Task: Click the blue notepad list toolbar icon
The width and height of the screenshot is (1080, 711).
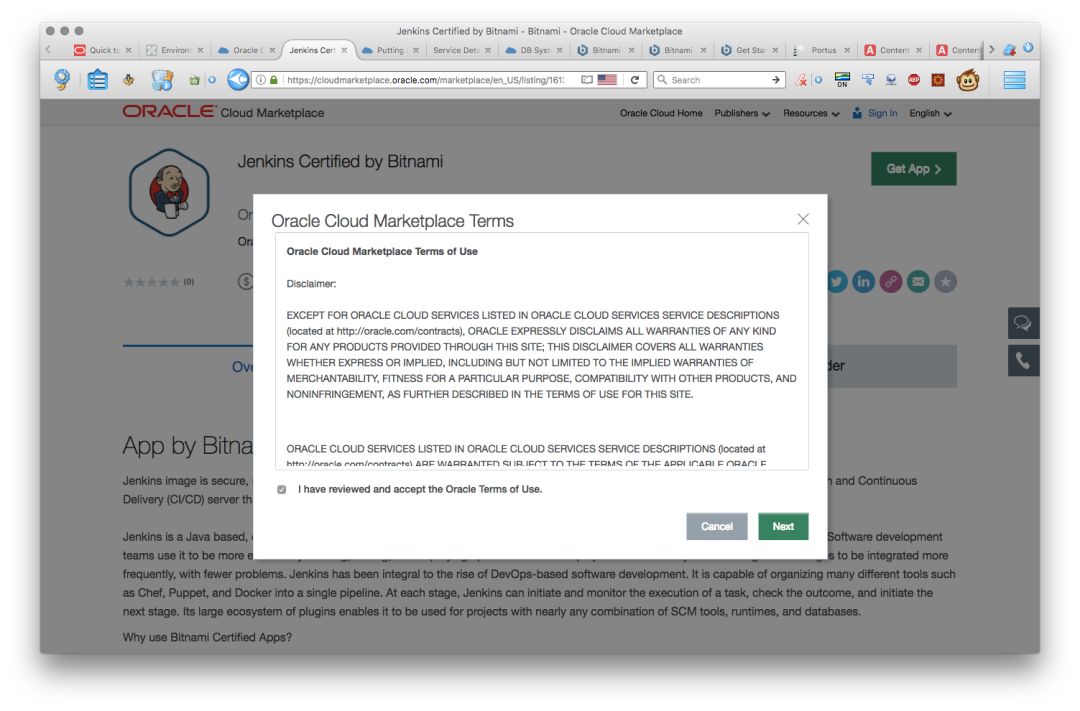Action: tap(97, 80)
